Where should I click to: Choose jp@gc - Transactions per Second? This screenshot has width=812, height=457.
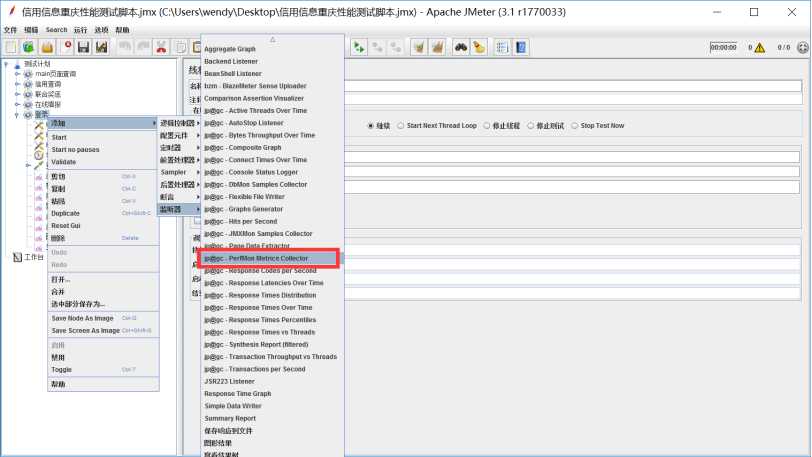(x=272, y=369)
